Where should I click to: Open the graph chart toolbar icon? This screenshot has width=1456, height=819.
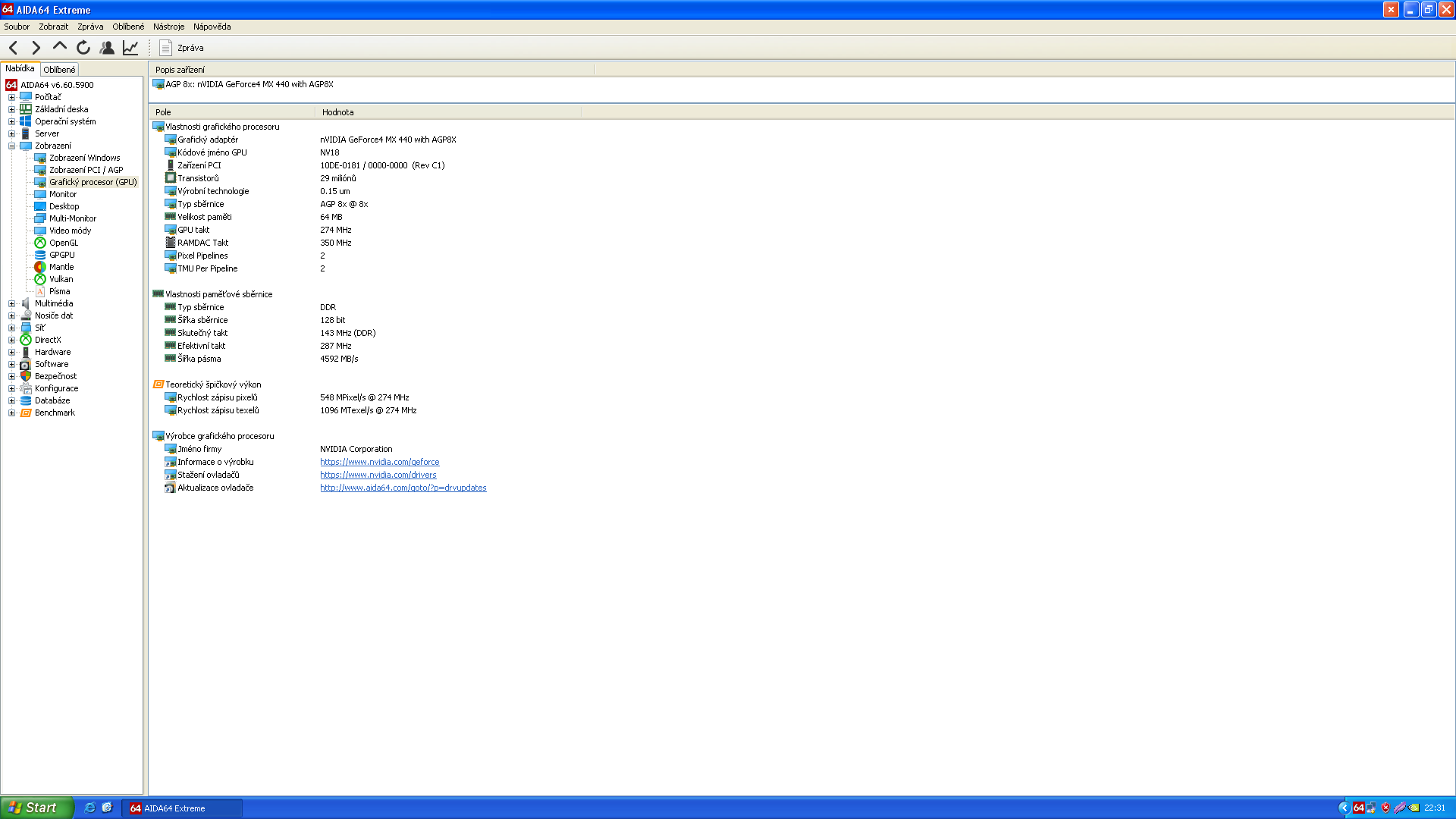point(130,48)
